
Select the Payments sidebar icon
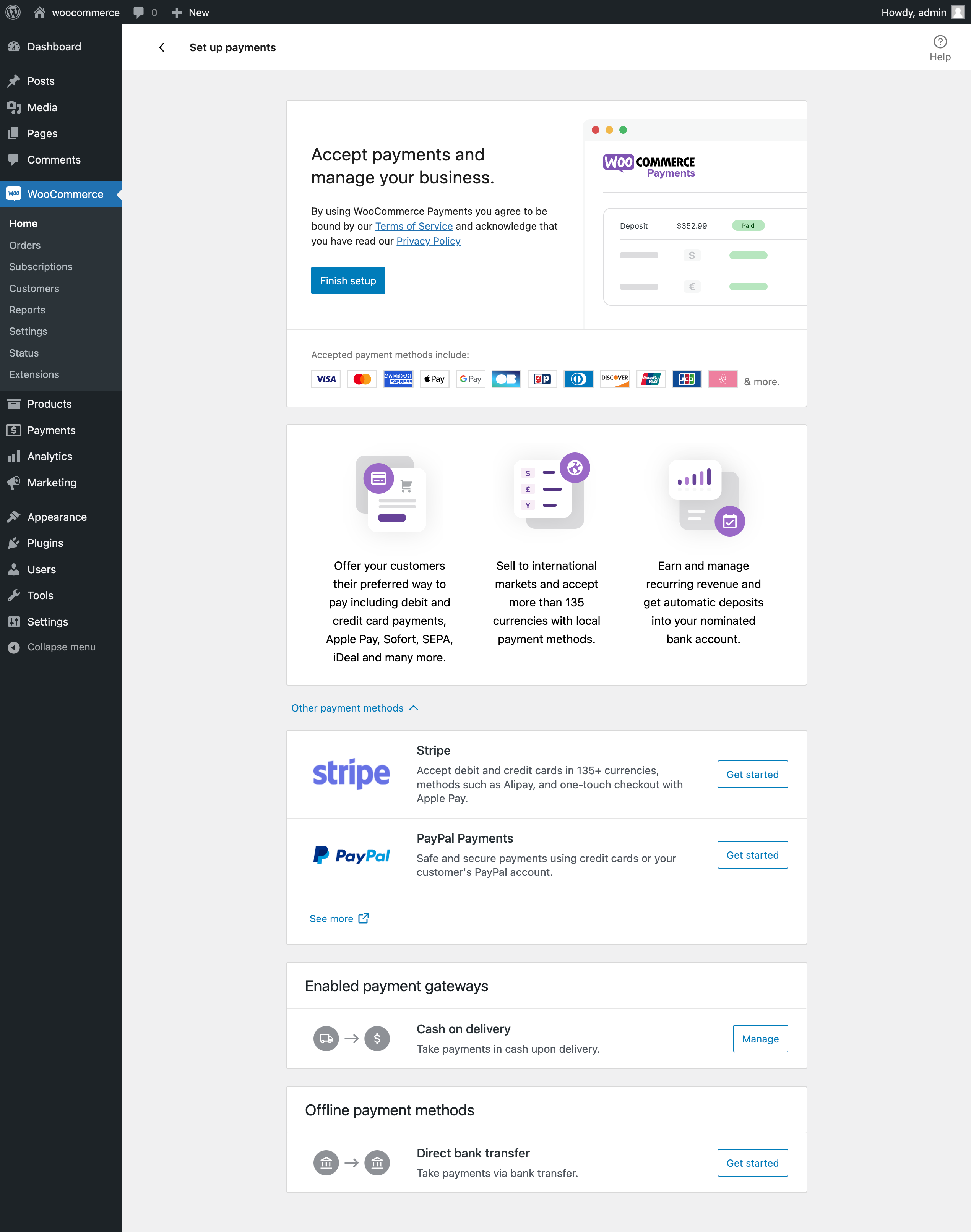pos(14,430)
